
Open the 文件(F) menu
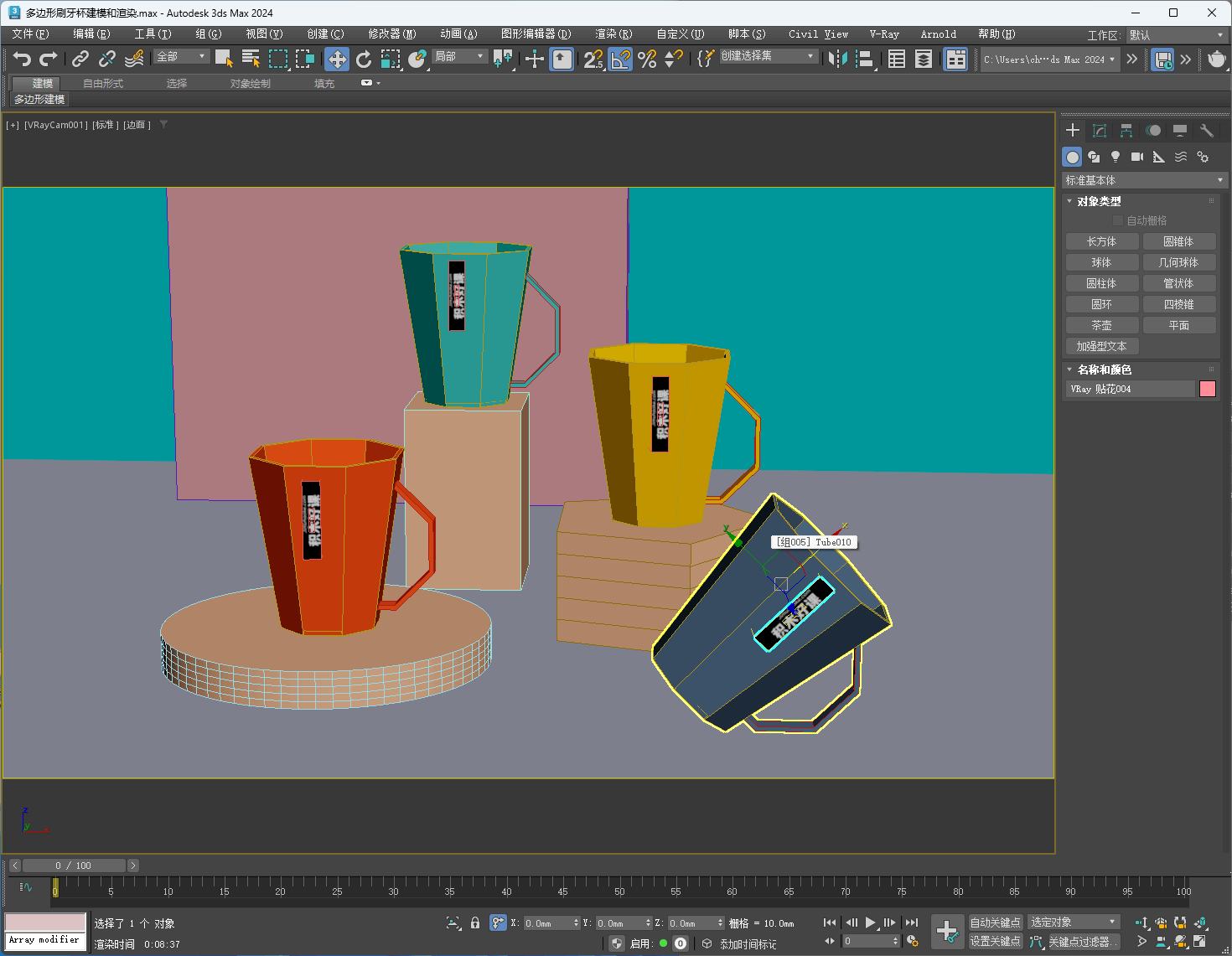[31, 34]
